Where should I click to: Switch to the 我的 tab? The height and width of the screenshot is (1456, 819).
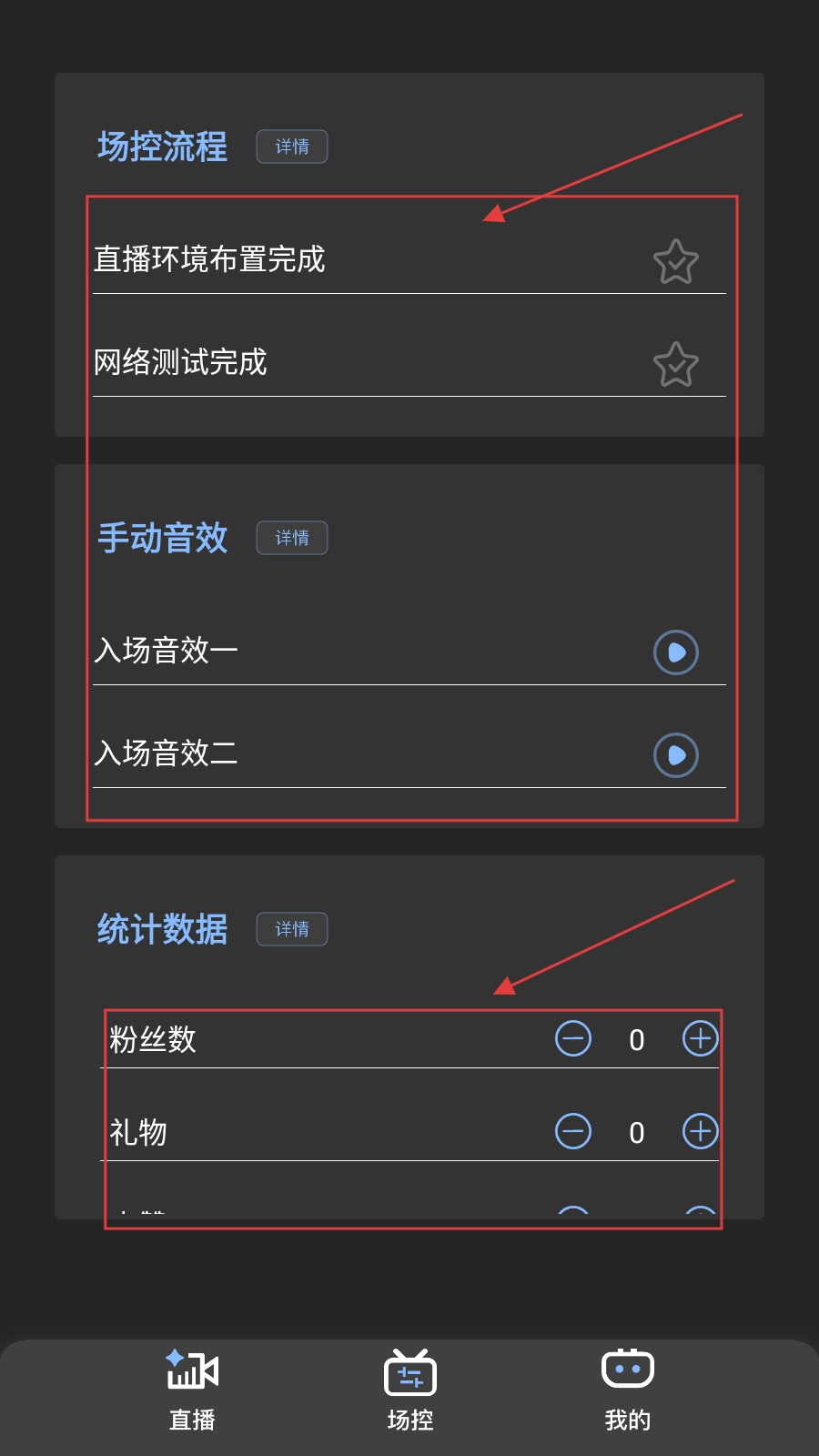[628, 1390]
